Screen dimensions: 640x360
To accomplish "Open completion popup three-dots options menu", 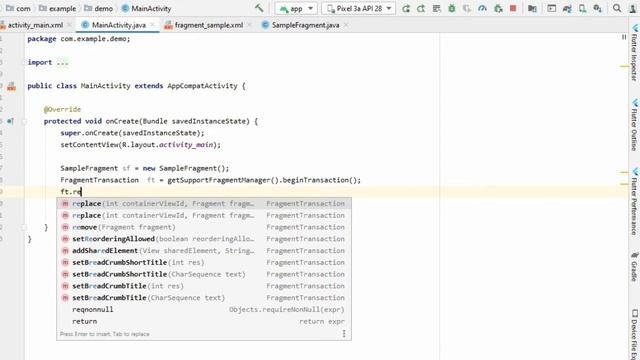I will [x=344, y=334].
